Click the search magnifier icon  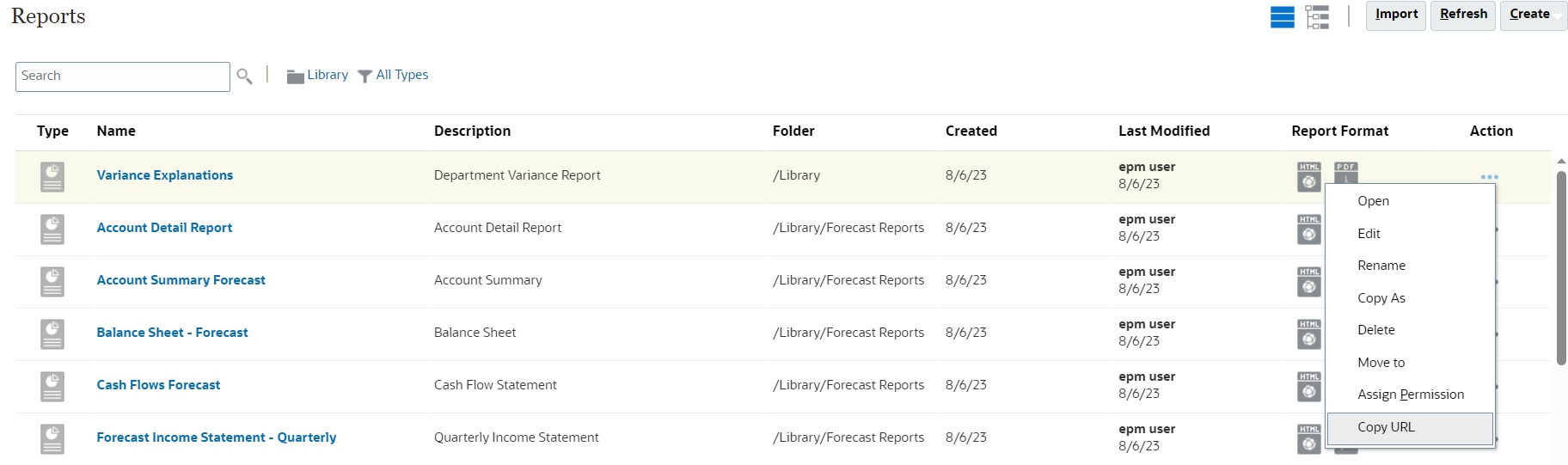244,76
